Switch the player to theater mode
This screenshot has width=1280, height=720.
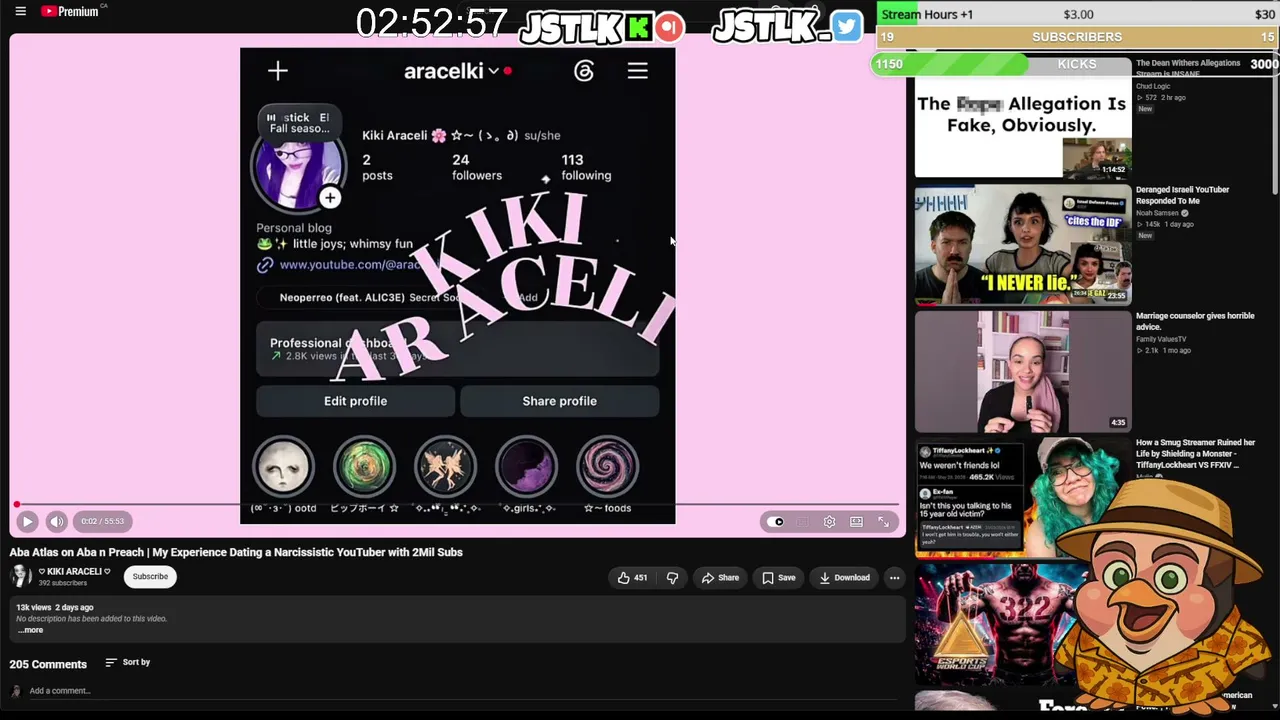[856, 522]
